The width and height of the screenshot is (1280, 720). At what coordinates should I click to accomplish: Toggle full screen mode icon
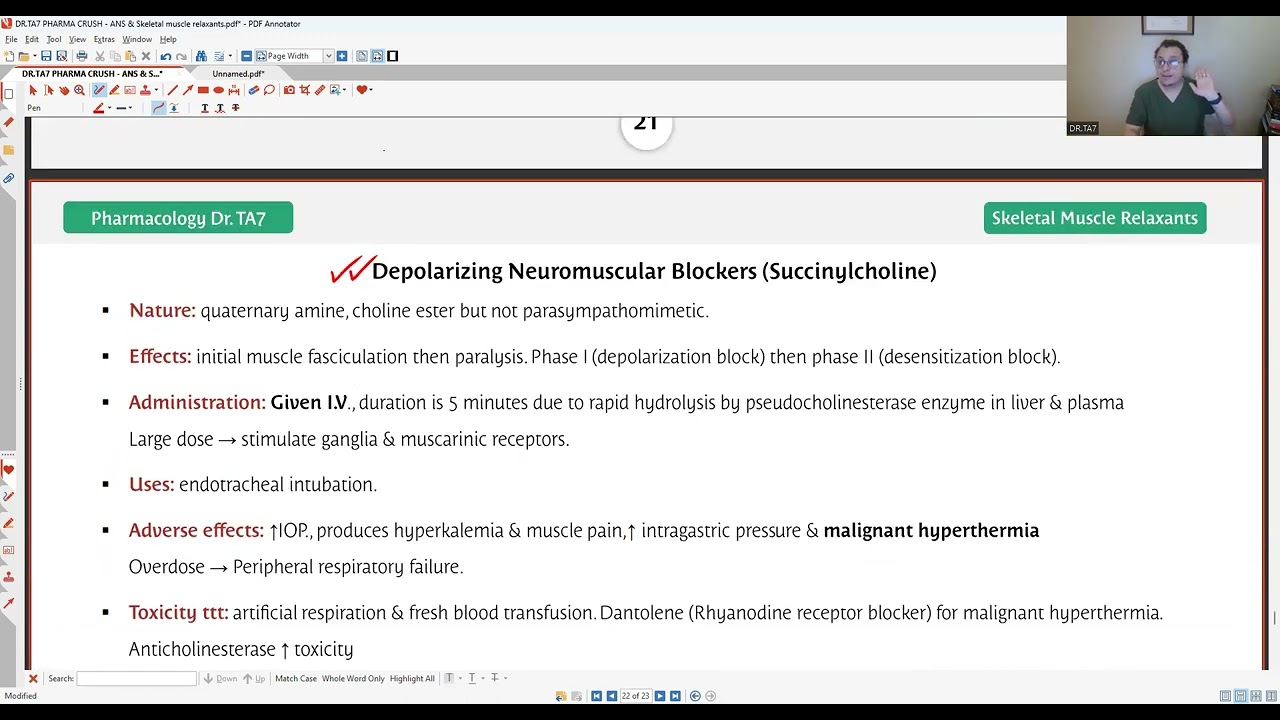(x=392, y=56)
